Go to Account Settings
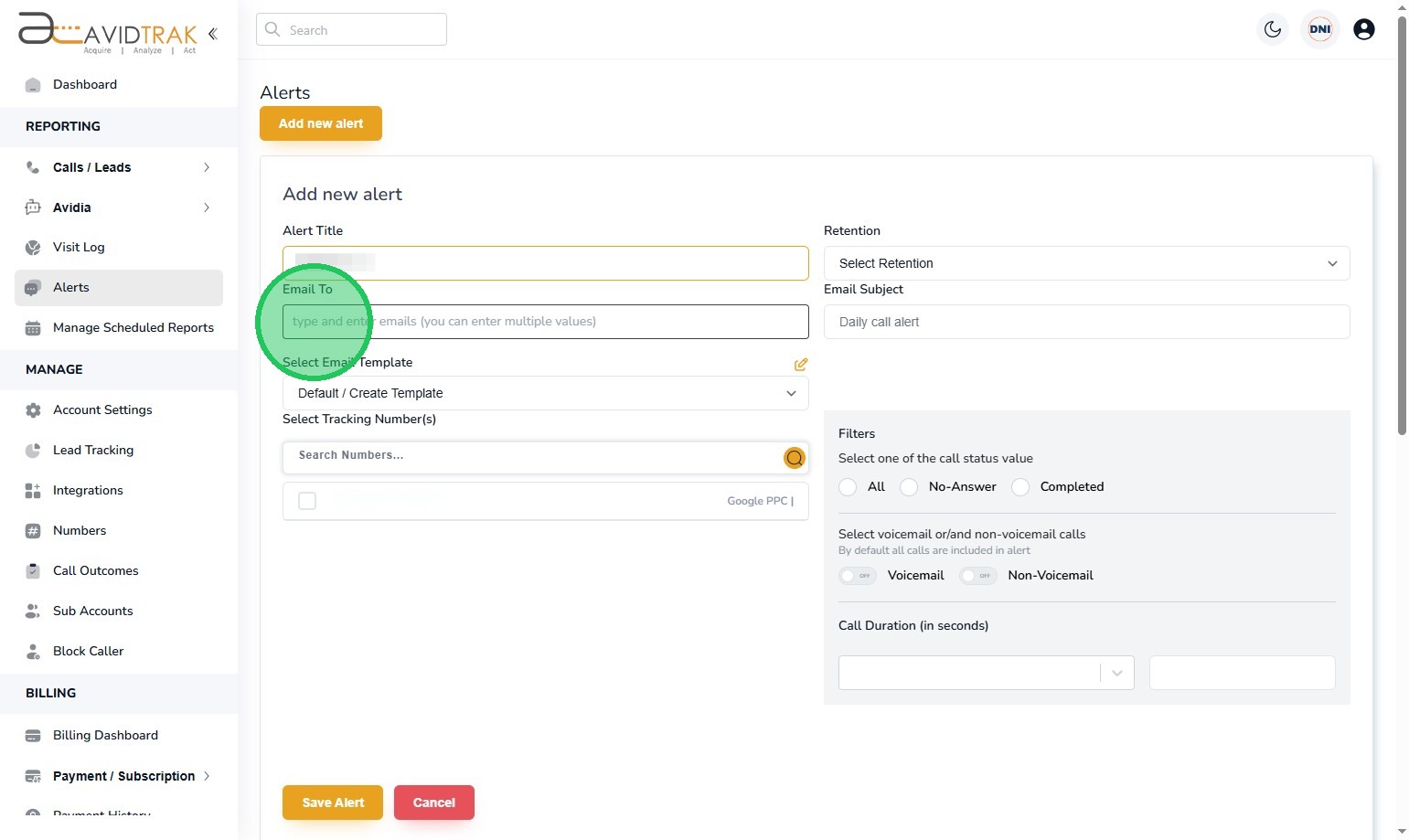Image resolution: width=1409 pixels, height=840 pixels. (102, 409)
